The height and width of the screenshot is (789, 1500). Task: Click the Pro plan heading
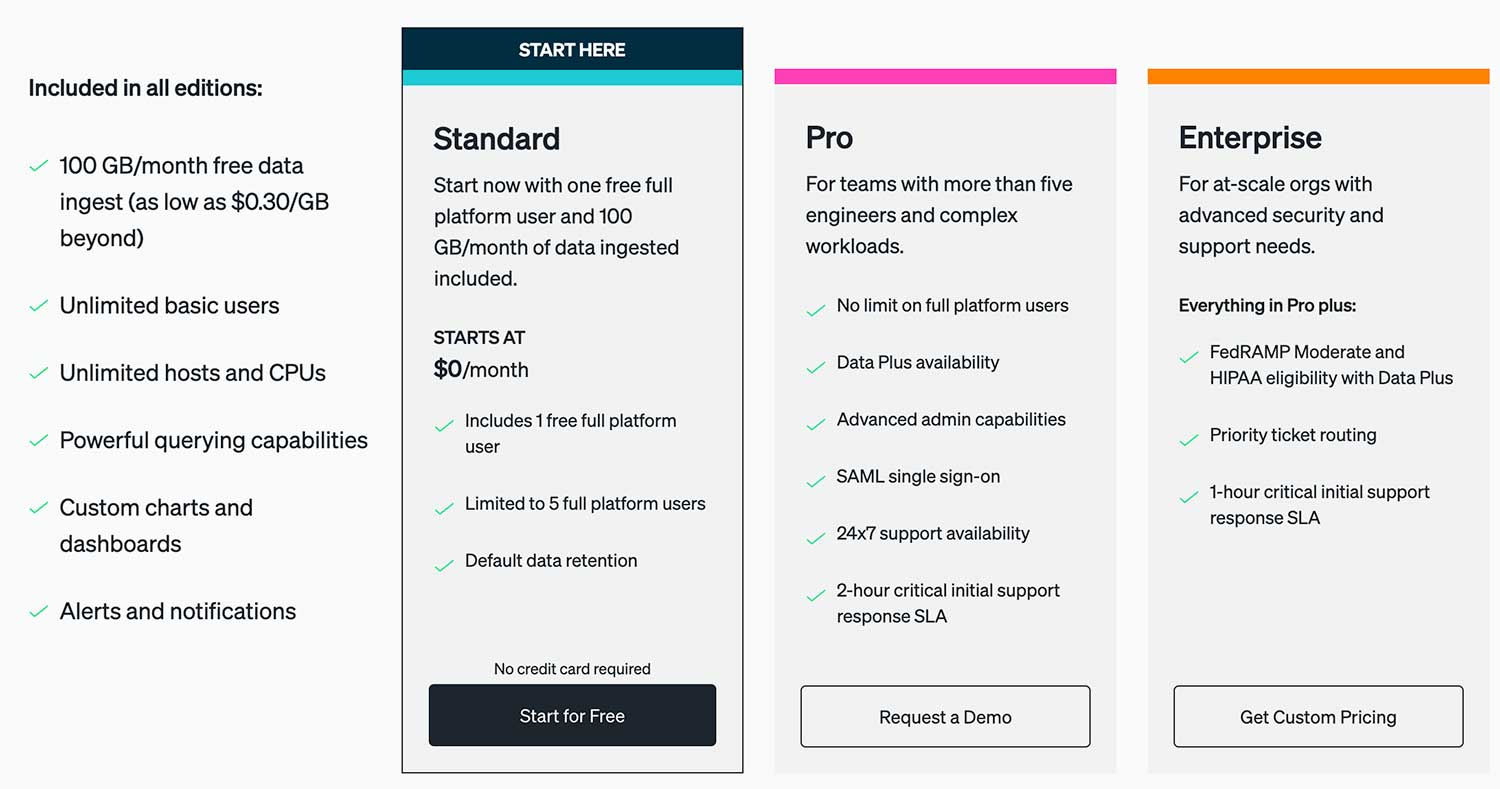[829, 137]
